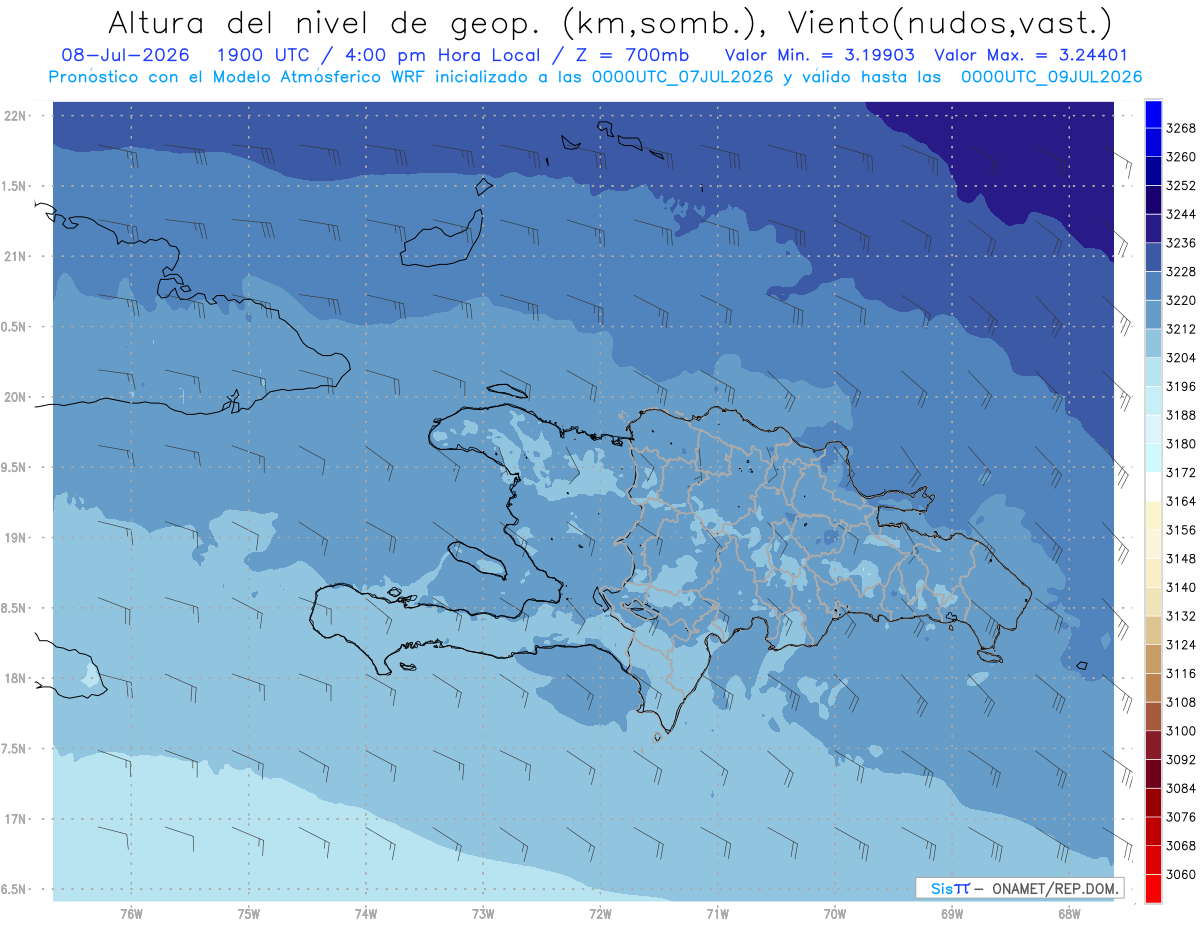Click the 3132 colorbar value
The image size is (1200, 927).
click(x=1181, y=616)
